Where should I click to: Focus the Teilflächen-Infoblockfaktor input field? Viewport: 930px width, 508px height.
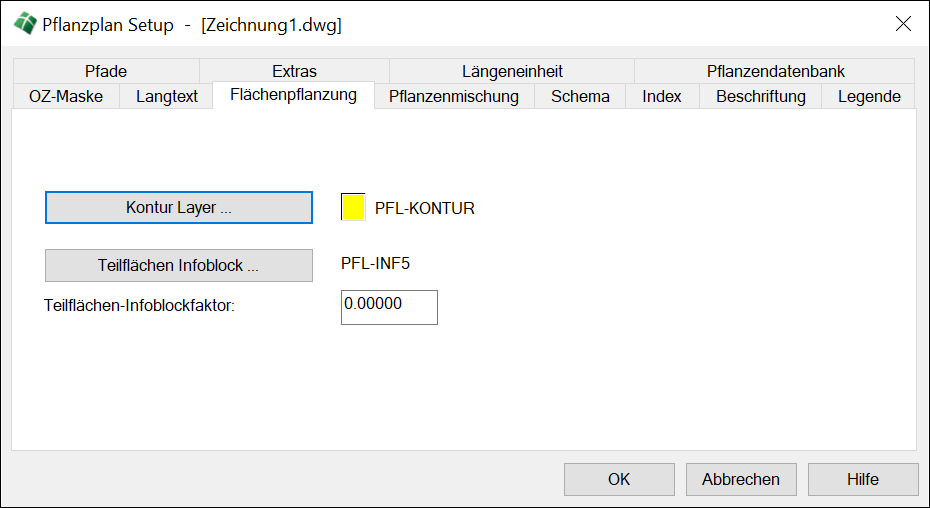pos(389,307)
